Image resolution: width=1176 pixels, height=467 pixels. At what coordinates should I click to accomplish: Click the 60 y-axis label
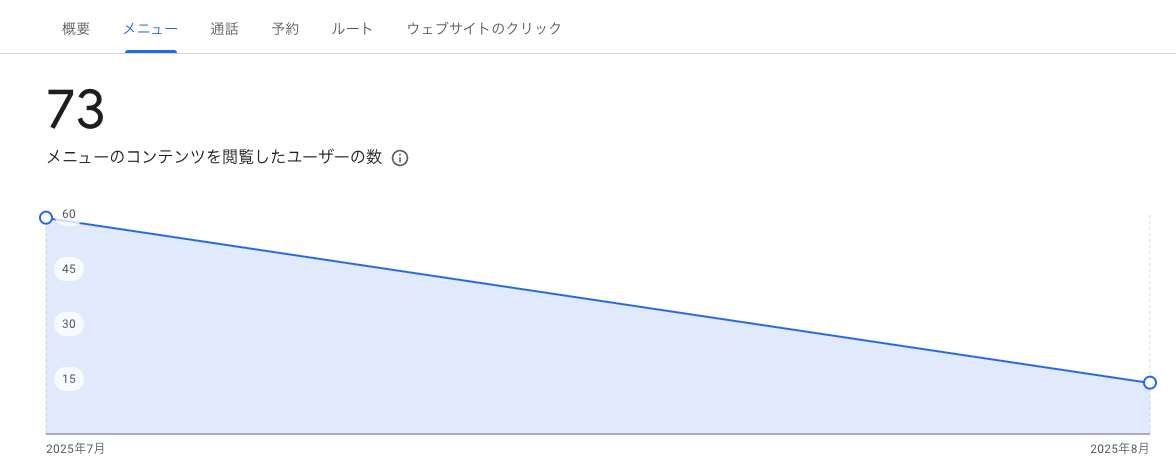pyautogui.click(x=69, y=214)
